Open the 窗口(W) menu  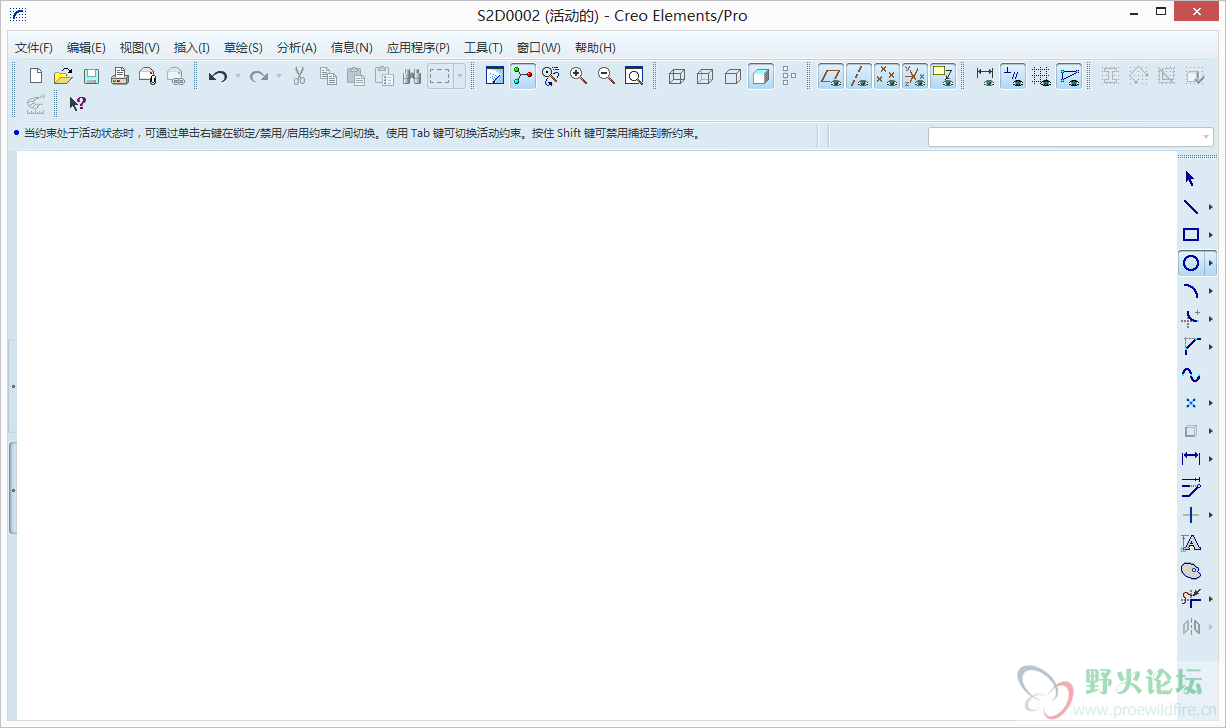pyautogui.click(x=538, y=47)
